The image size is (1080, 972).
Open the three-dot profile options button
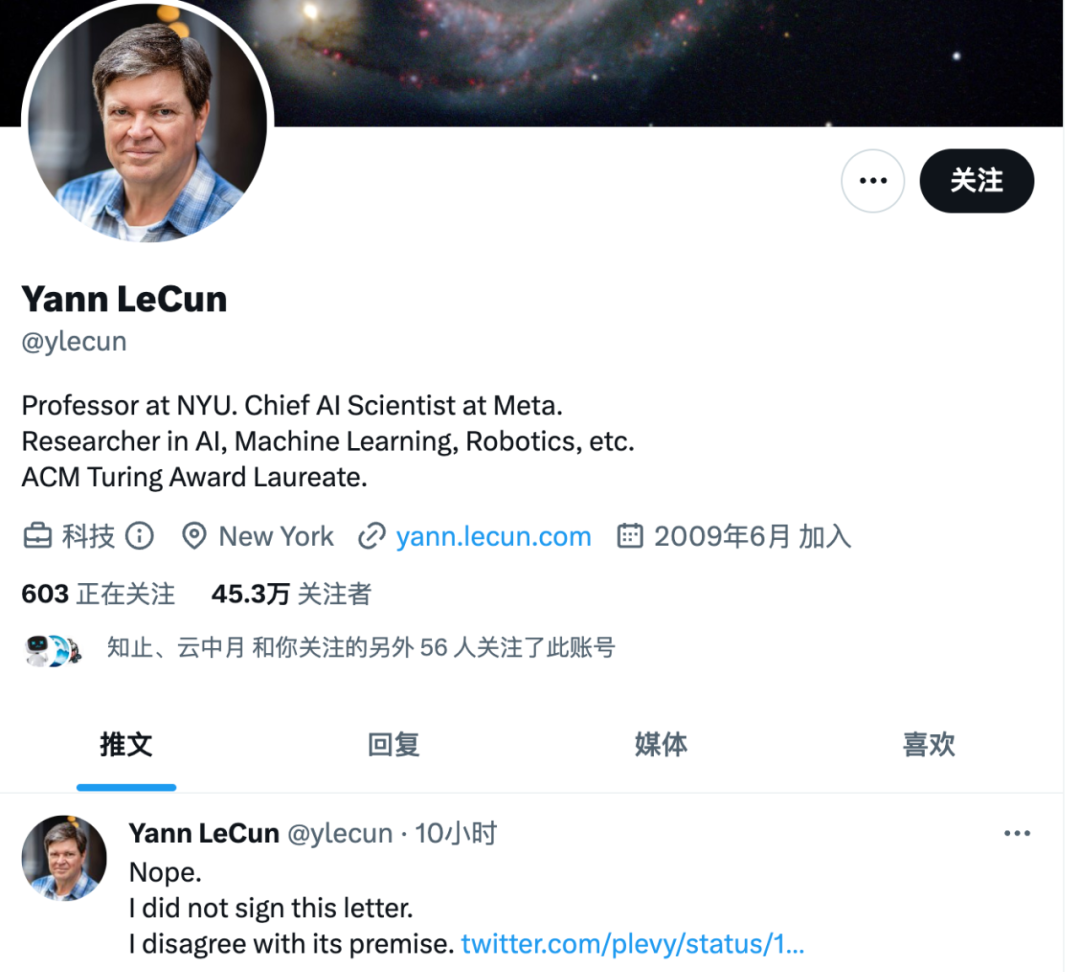873,180
